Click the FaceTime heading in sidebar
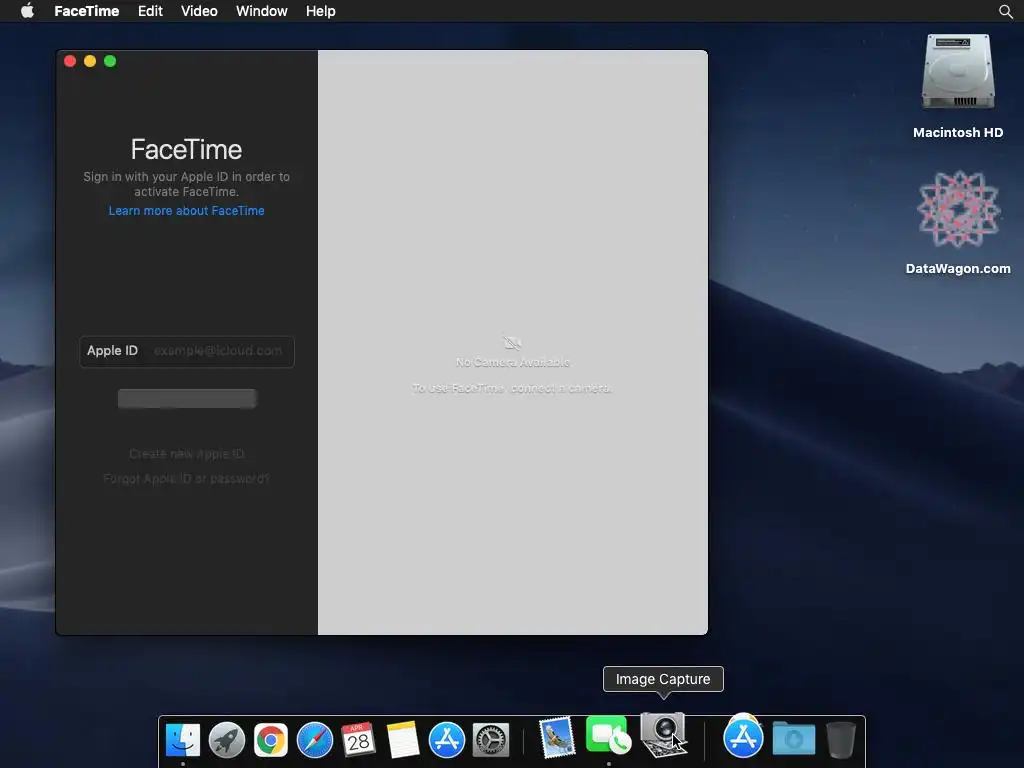The height and width of the screenshot is (768, 1024). coord(187,150)
